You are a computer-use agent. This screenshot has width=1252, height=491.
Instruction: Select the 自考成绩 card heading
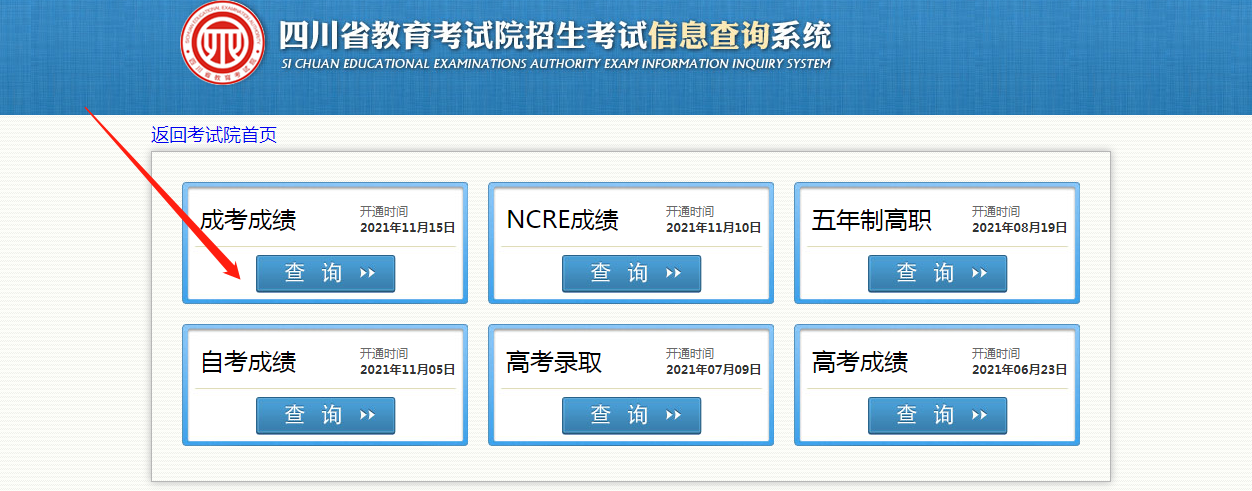[x=248, y=362]
